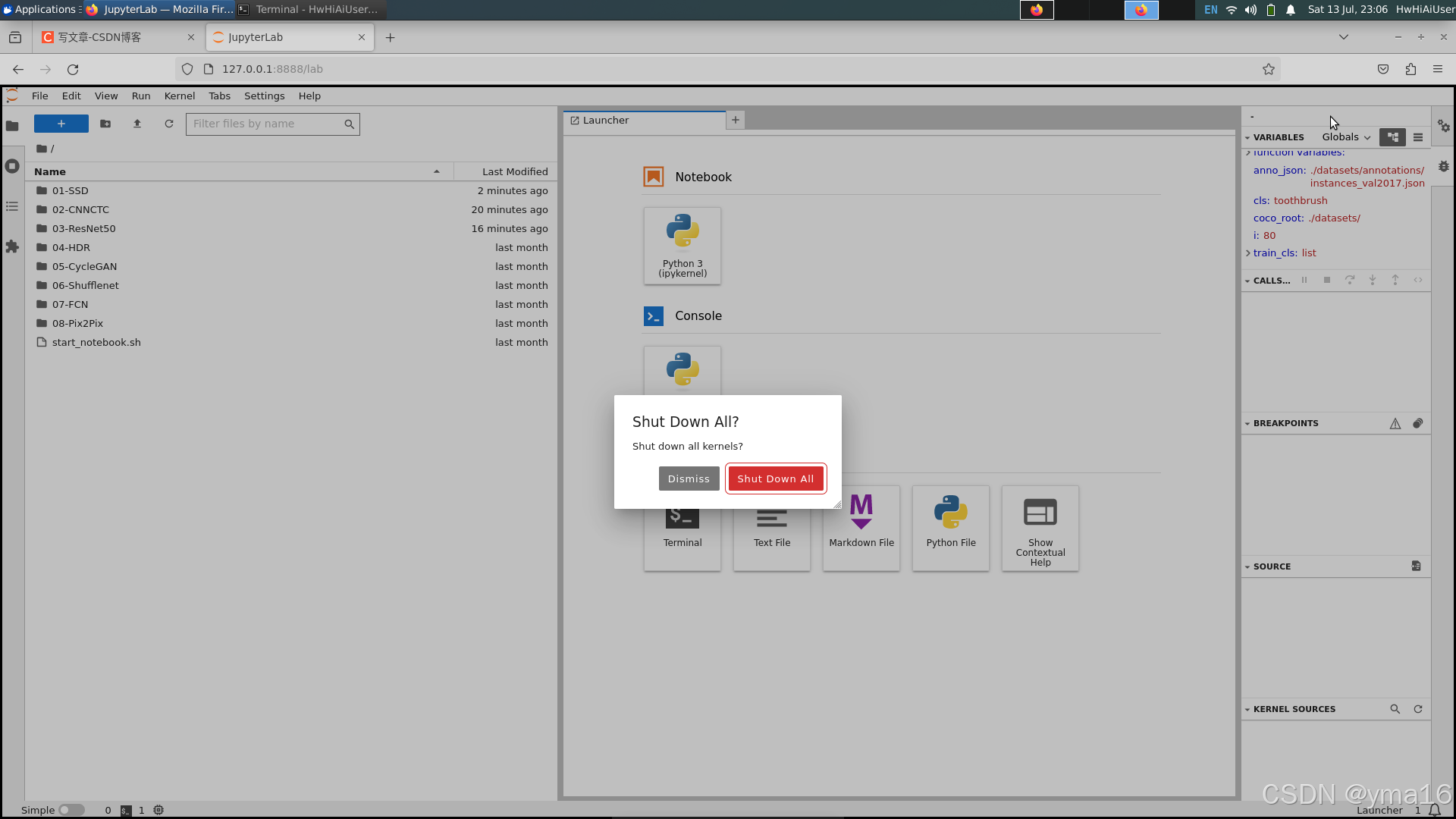Screen dimensions: 1456x819
Task: Select the 01-SSD folder
Action: click(x=70, y=190)
